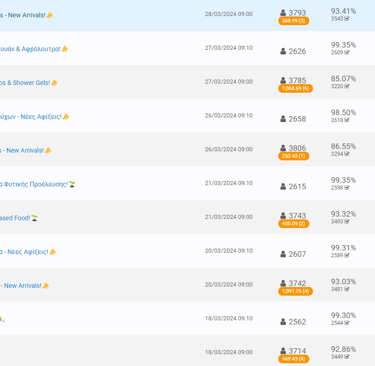Click the date 20/03/2024 09:10

click(229, 251)
